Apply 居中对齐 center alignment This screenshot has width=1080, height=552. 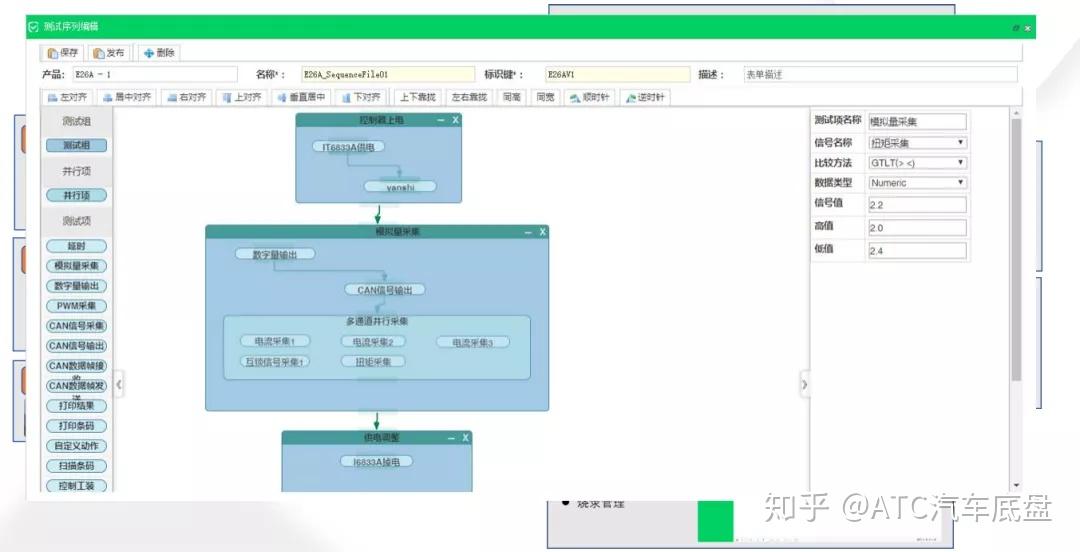click(x=127, y=97)
